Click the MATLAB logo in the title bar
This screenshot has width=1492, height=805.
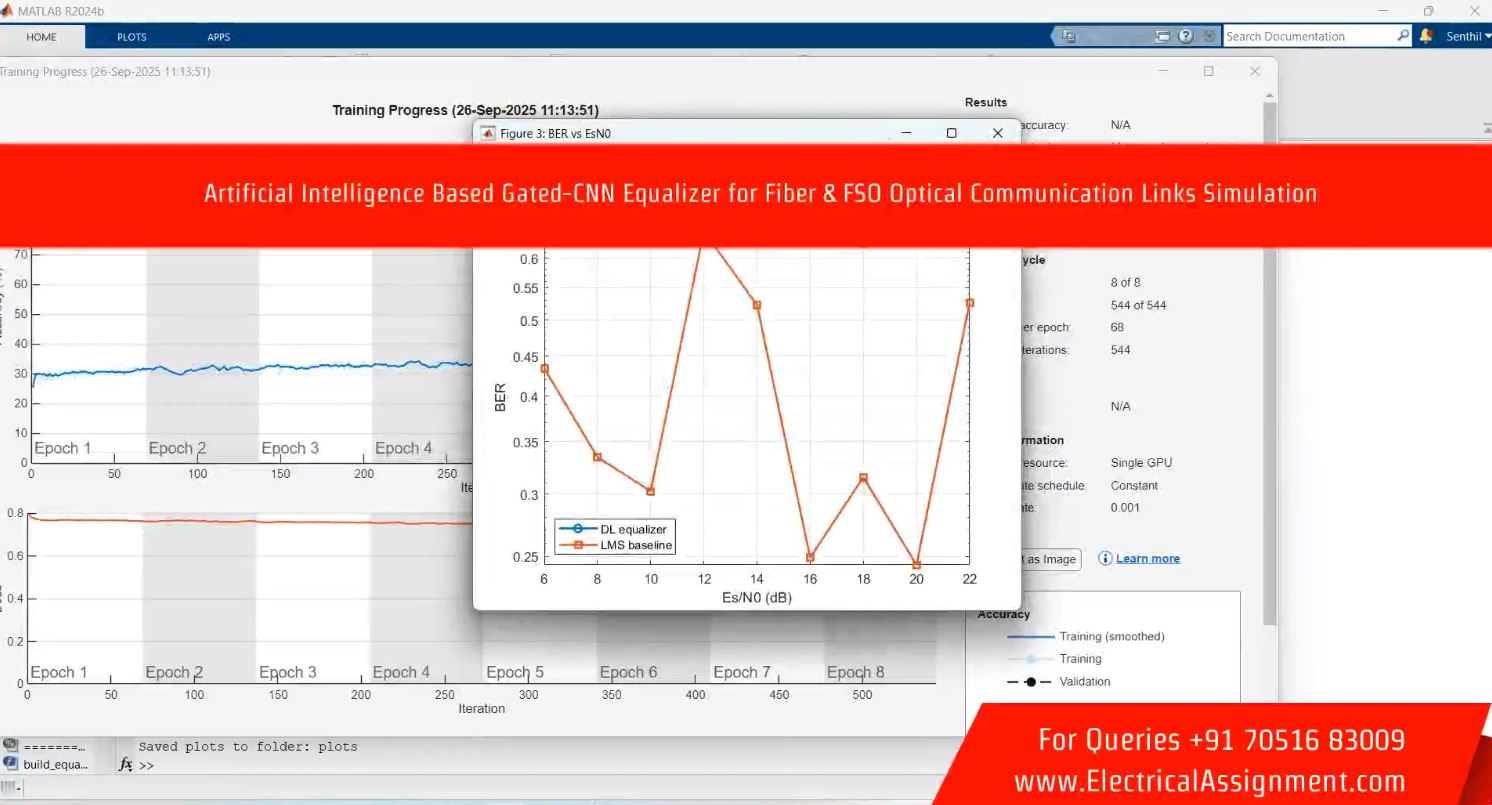[x=7, y=10]
